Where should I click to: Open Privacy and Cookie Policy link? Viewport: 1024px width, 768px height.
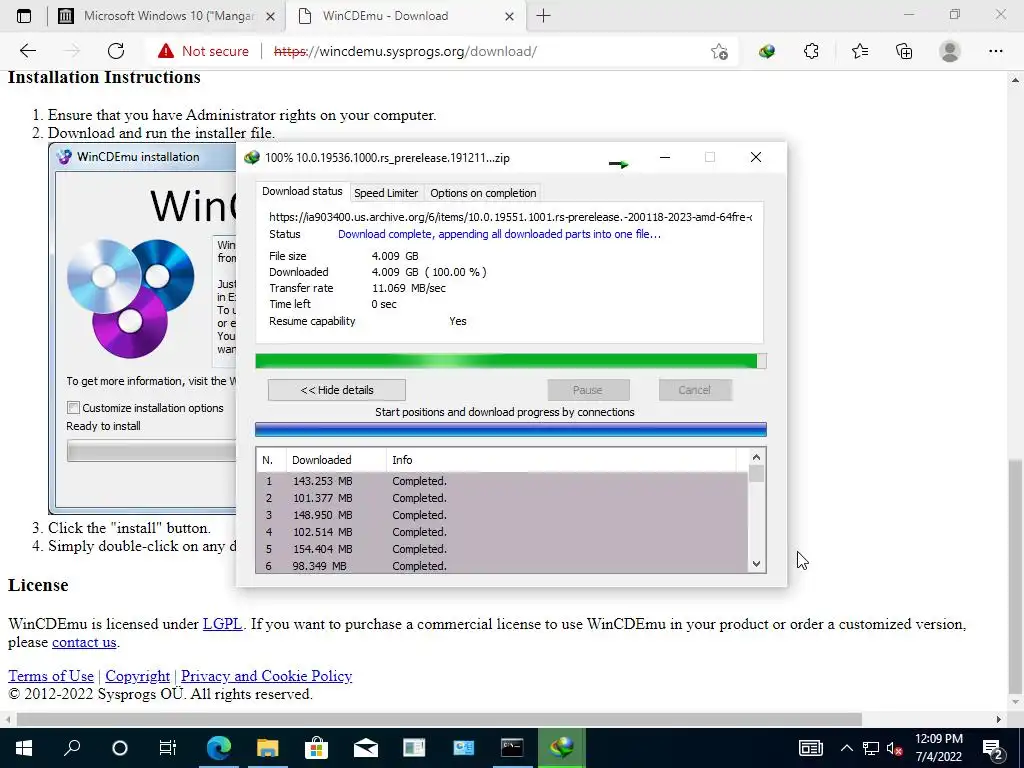(x=266, y=676)
